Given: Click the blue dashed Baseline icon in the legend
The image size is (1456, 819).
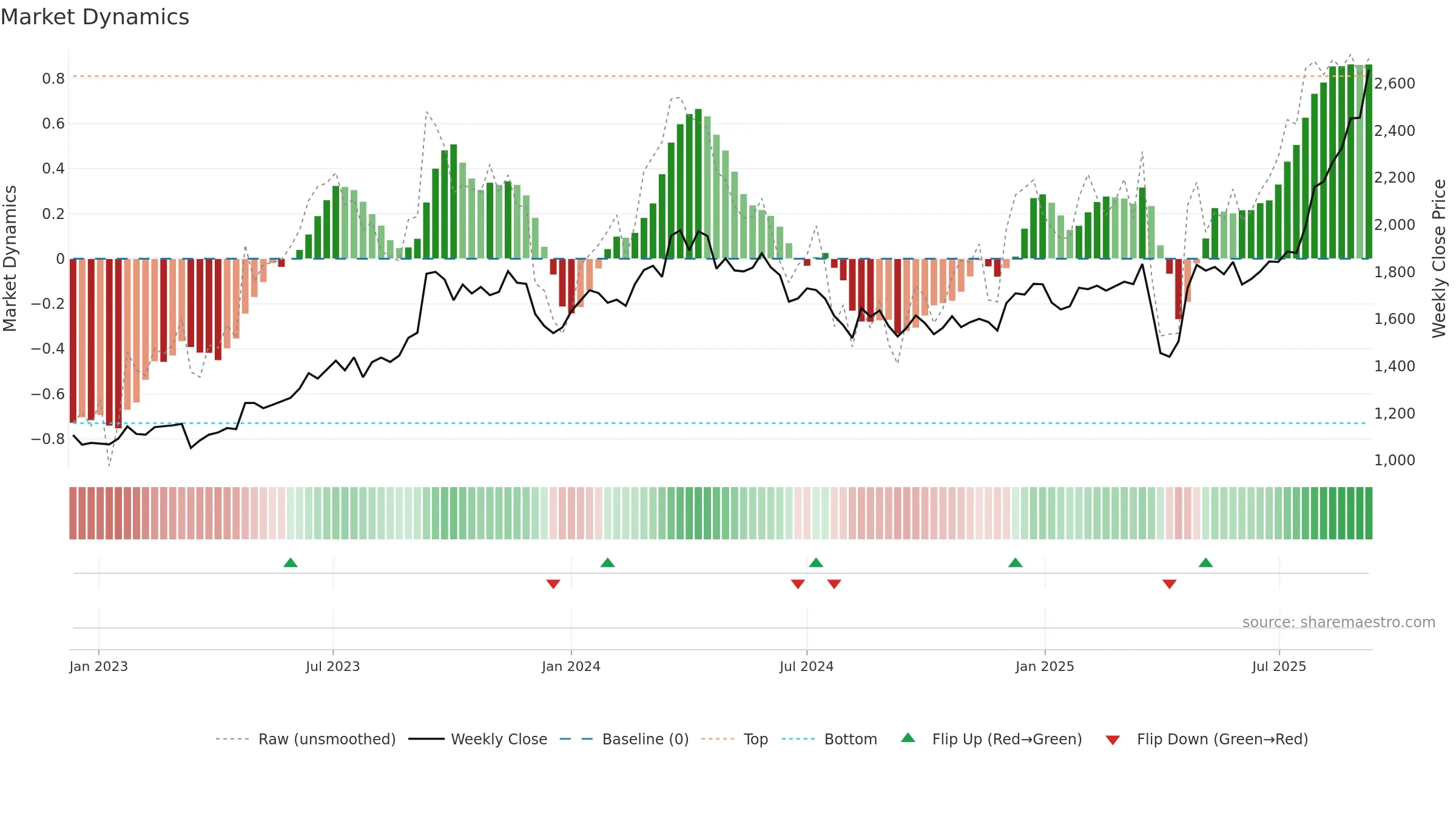Looking at the screenshot, I should coord(576,739).
